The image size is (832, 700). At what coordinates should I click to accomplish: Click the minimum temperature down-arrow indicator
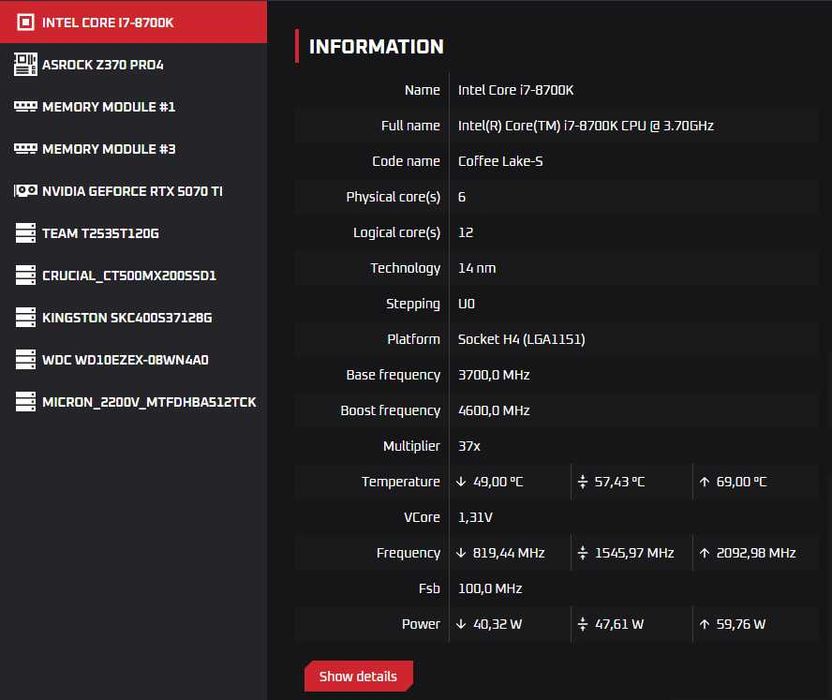[x=461, y=482]
